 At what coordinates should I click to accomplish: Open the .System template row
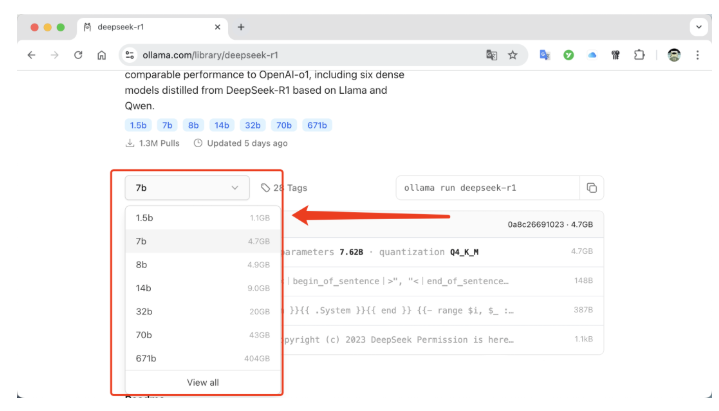pos(442,310)
